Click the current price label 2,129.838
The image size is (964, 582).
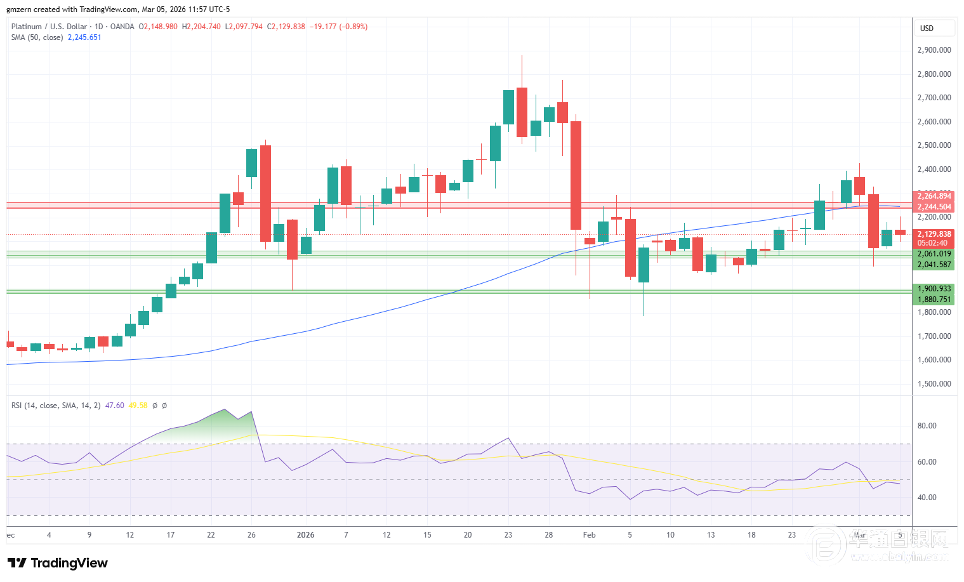click(932, 233)
